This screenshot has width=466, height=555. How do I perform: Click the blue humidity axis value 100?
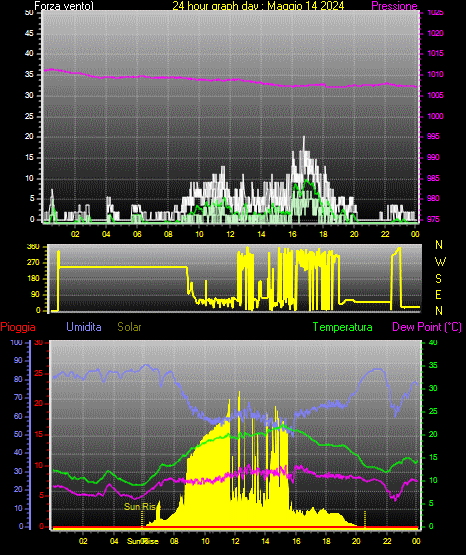pos(16,342)
